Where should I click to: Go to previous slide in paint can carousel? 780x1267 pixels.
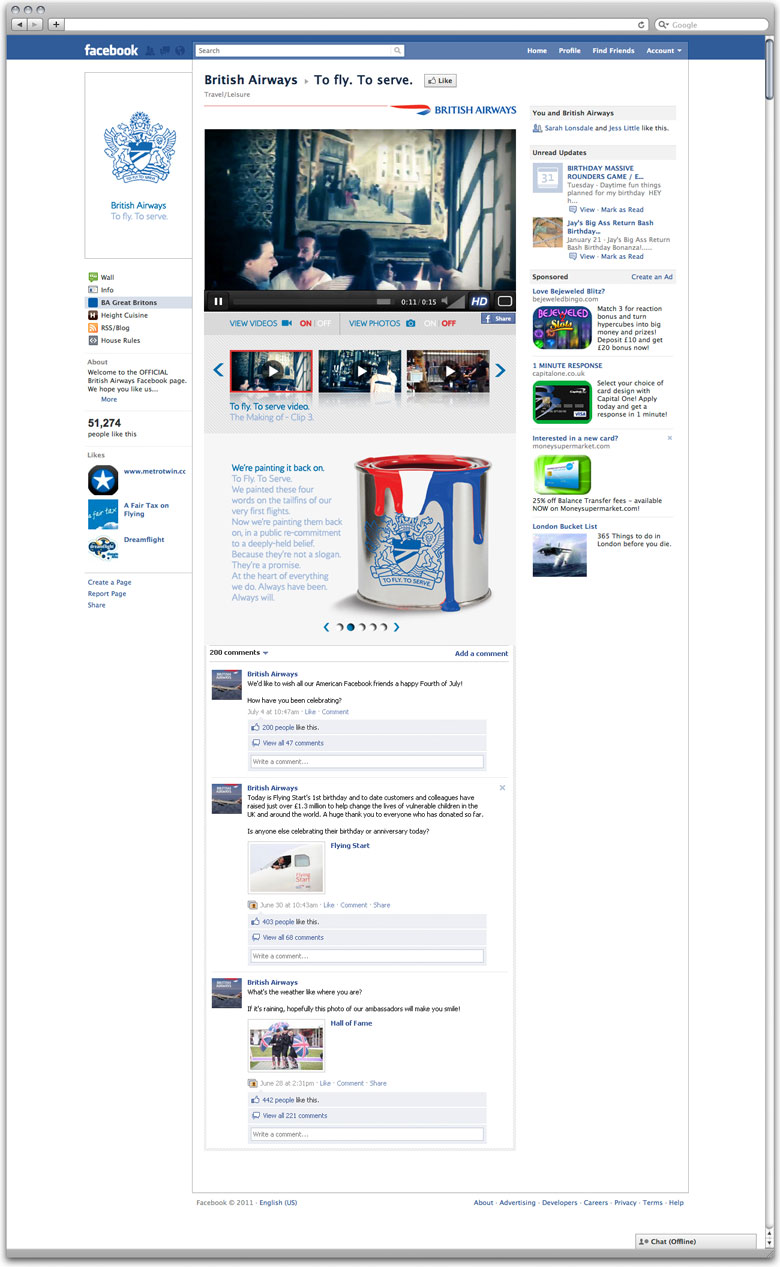click(326, 627)
